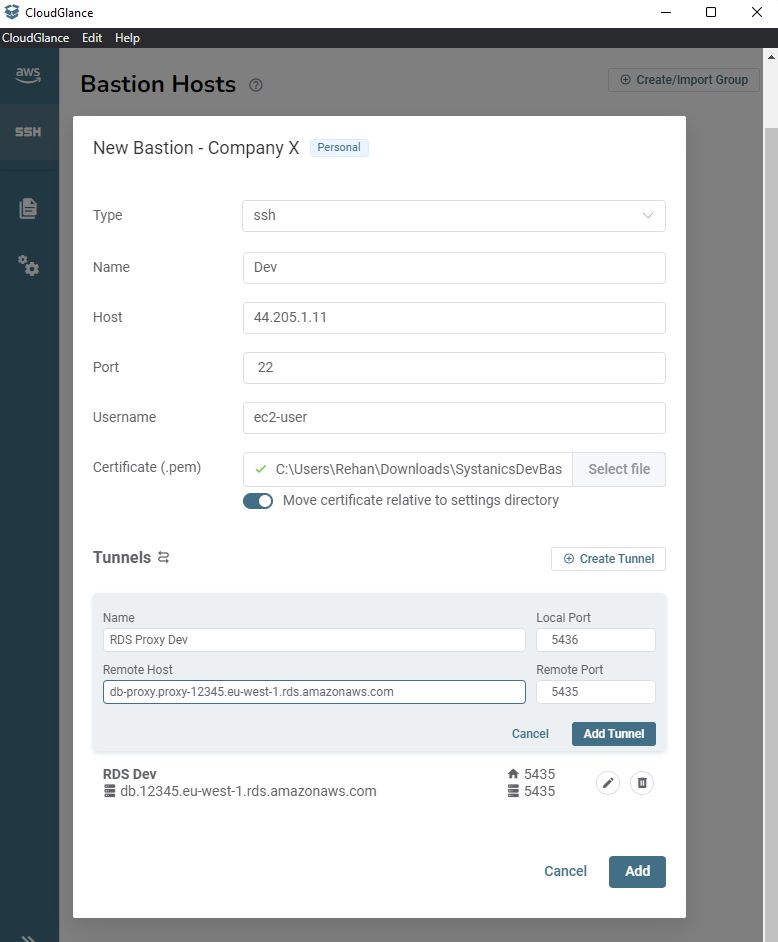
Task: Open the AWS section in the sidebar
Action: (x=28, y=75)
